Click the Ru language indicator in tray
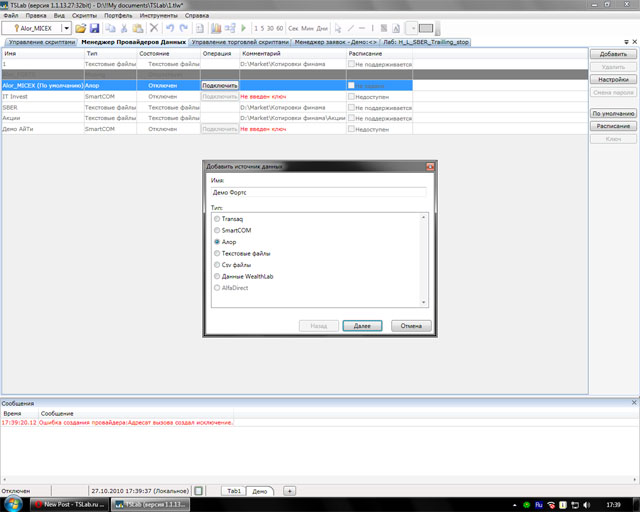 tap(539, 505)
